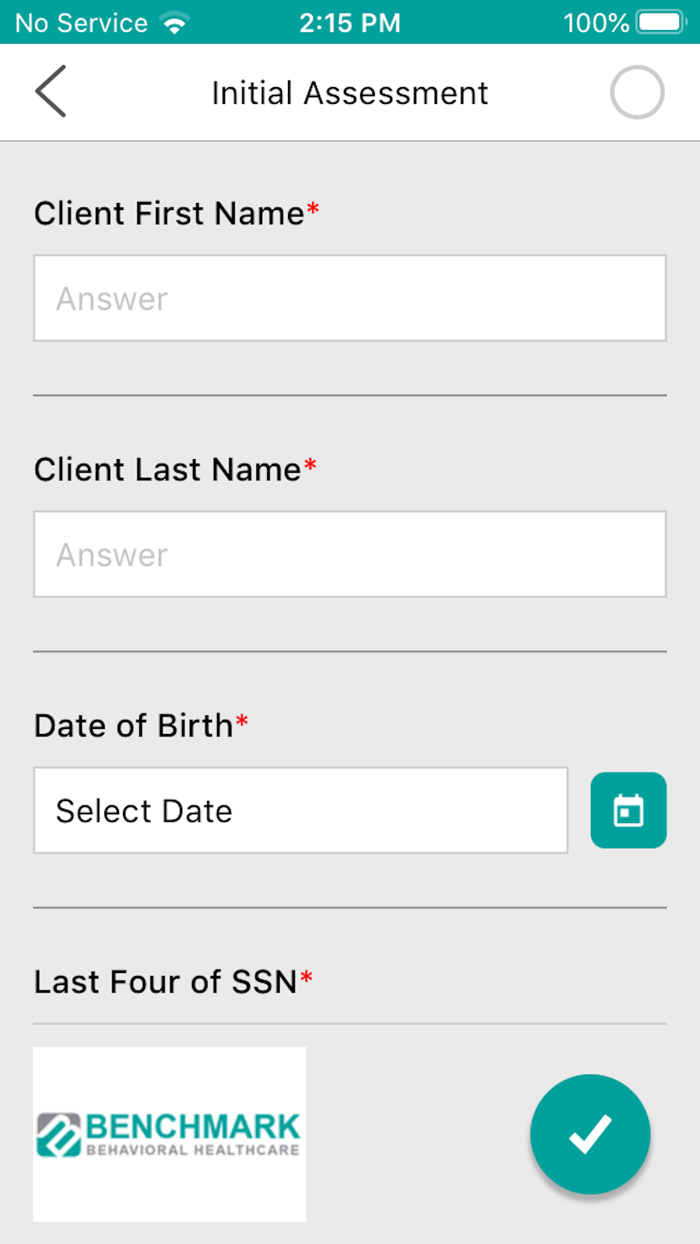Tap the Client Last Name answer field
700x1244 pixels.
[350, 553]
